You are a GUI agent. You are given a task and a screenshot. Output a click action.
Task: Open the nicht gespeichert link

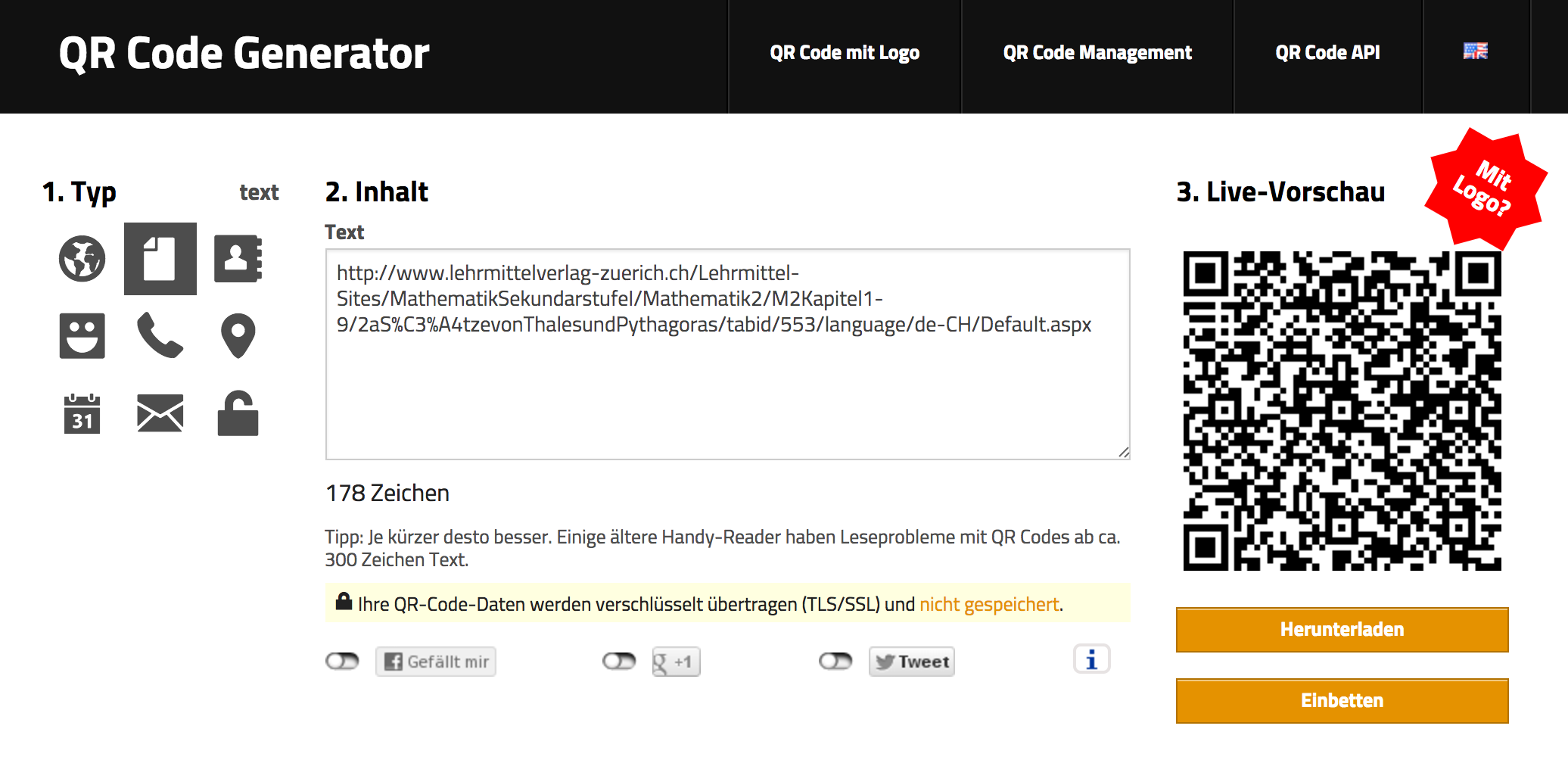[x=988, y=604]
